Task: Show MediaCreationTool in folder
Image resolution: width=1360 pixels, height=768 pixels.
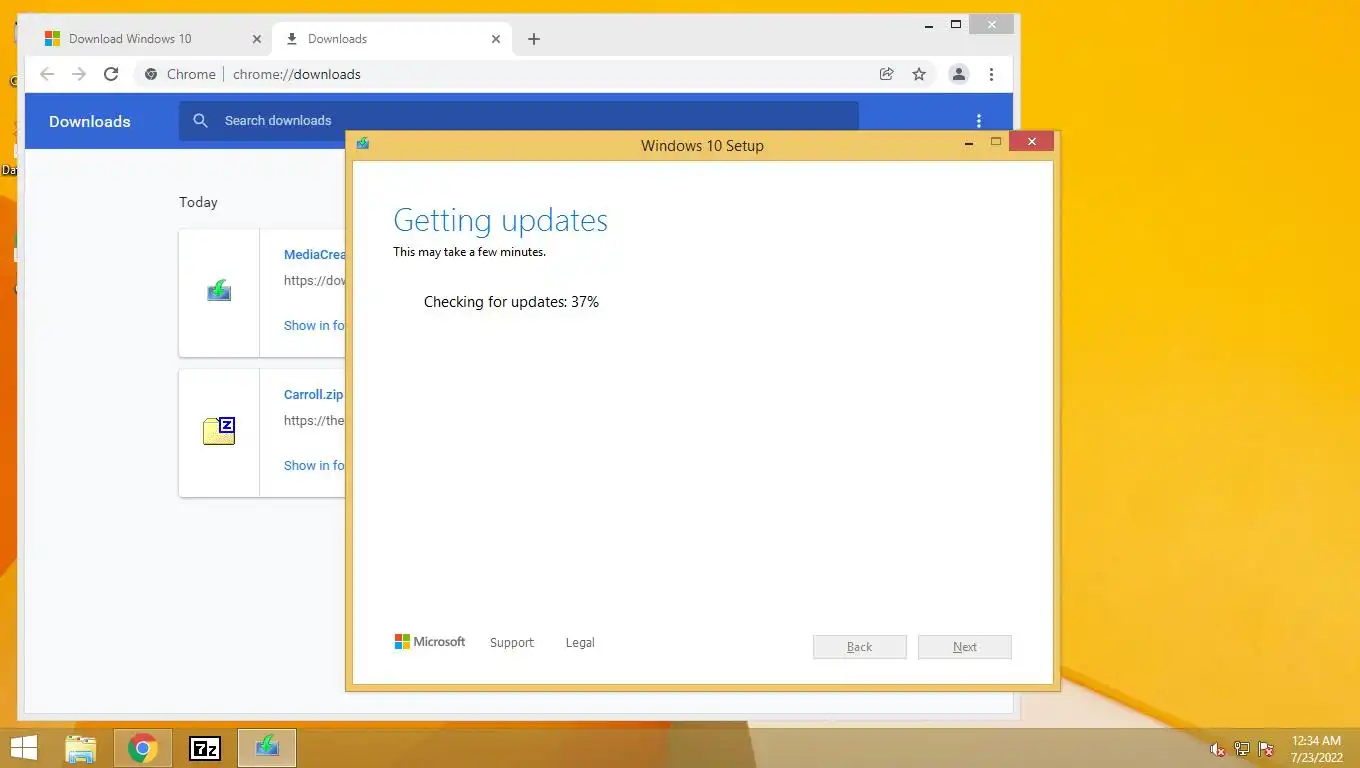Action: 314,325
